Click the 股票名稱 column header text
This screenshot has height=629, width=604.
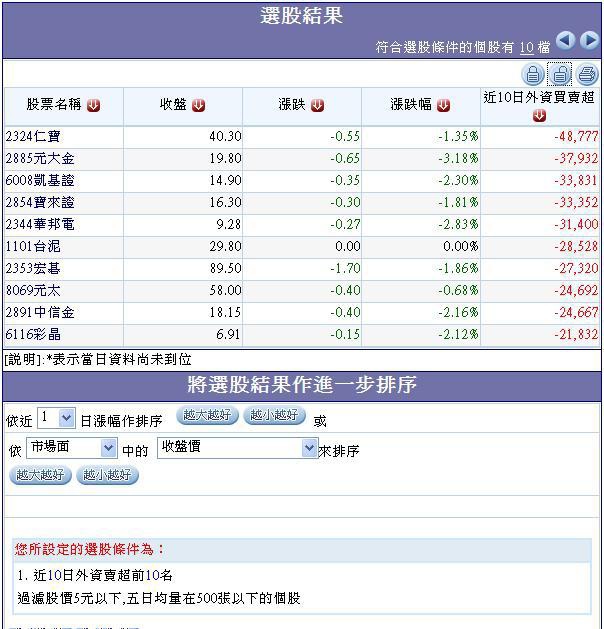[54, 105]
